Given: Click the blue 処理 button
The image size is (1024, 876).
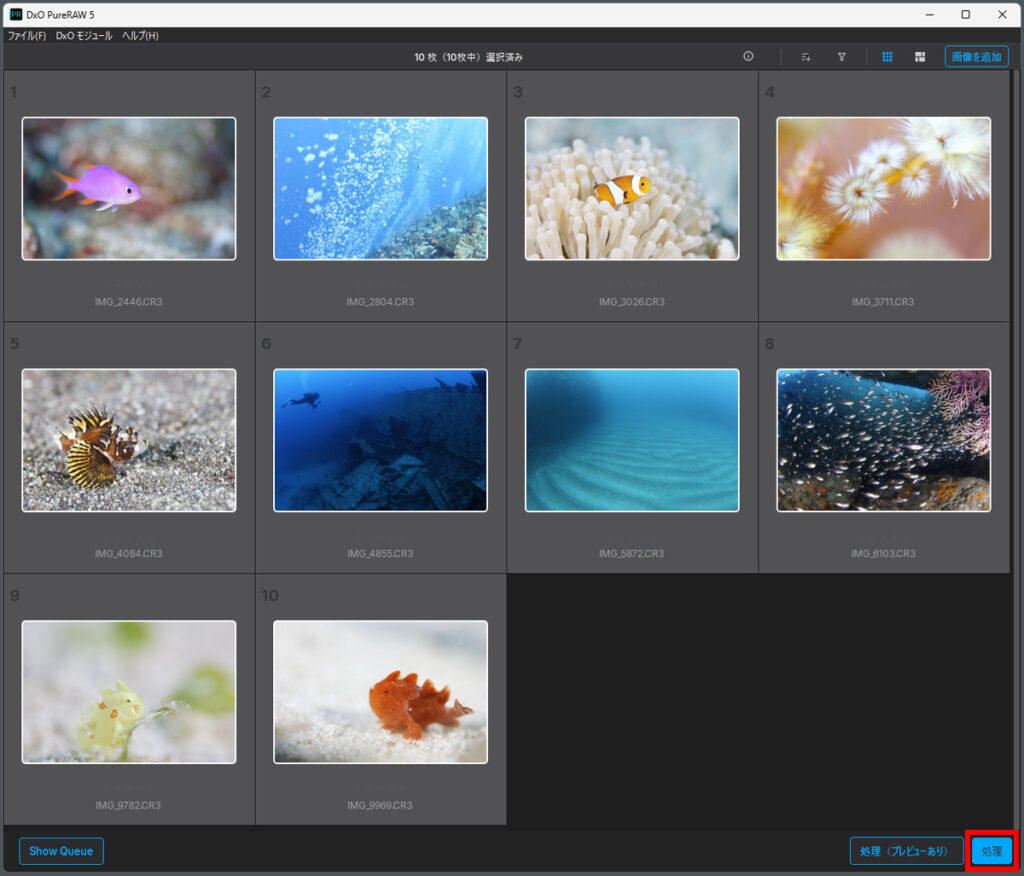Looking at the screenshot, I should 991,851.
